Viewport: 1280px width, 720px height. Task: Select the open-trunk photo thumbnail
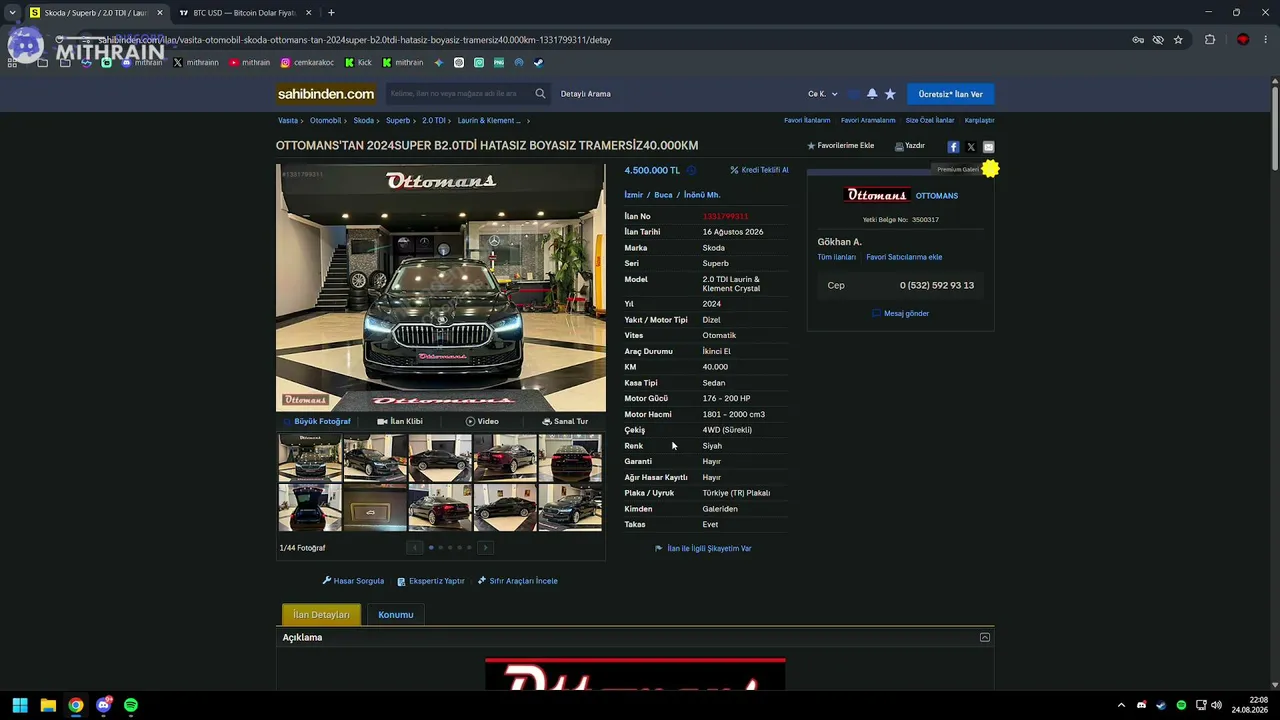(x=310, y=507)
